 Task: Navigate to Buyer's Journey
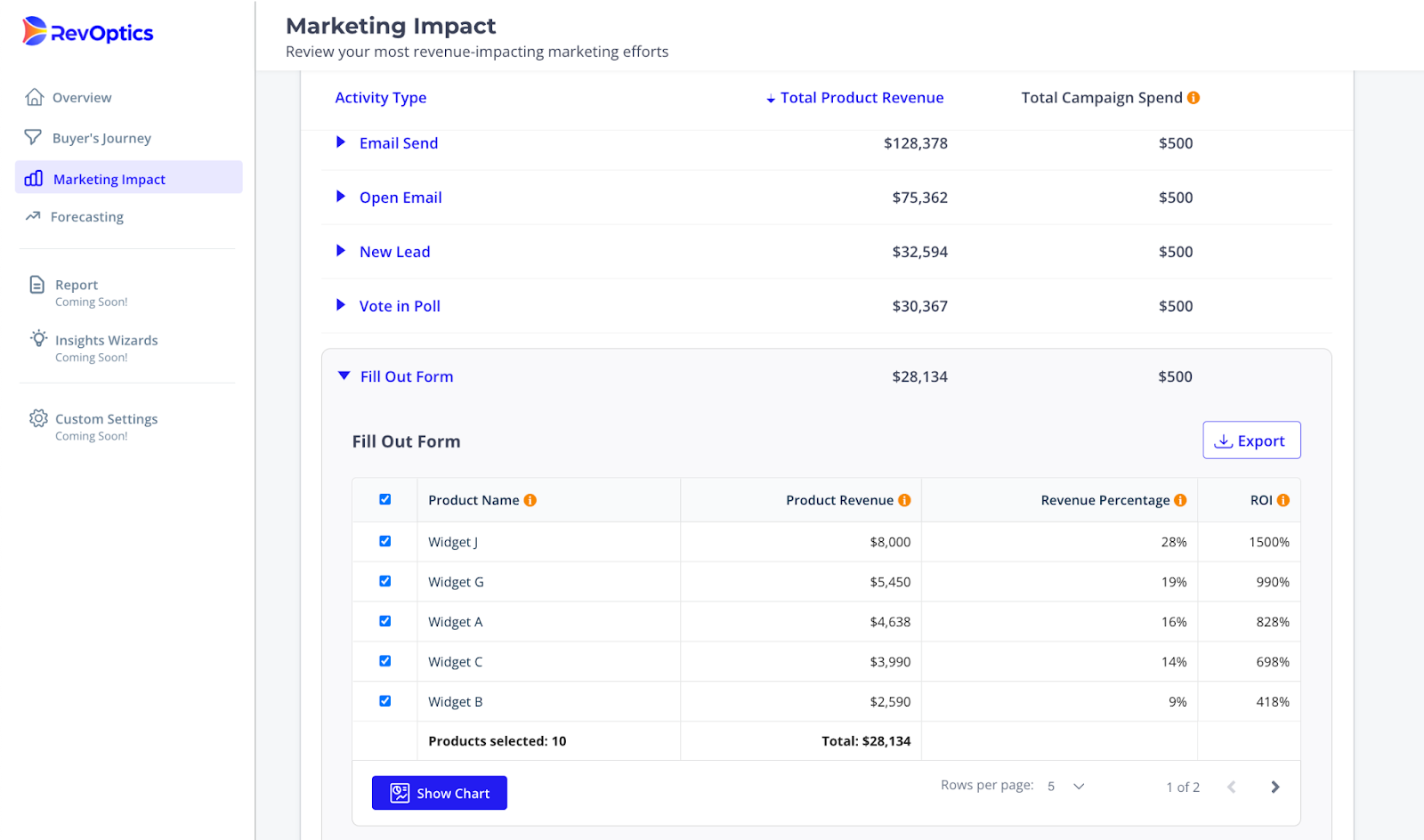tap(101, 138)
